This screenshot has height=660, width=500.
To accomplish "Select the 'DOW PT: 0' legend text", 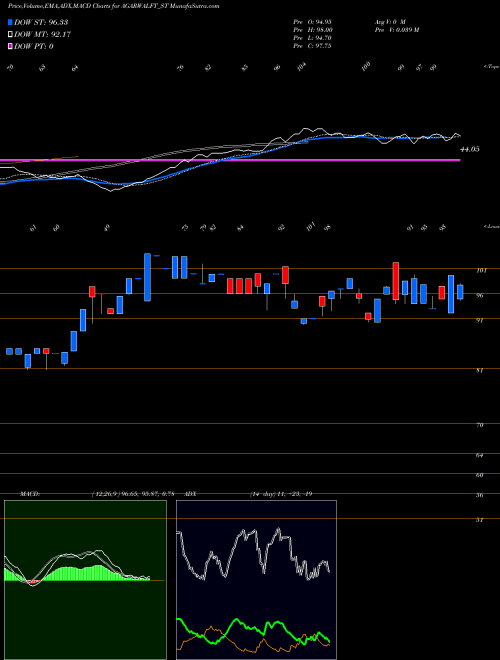I will click(x=33, y=46).
